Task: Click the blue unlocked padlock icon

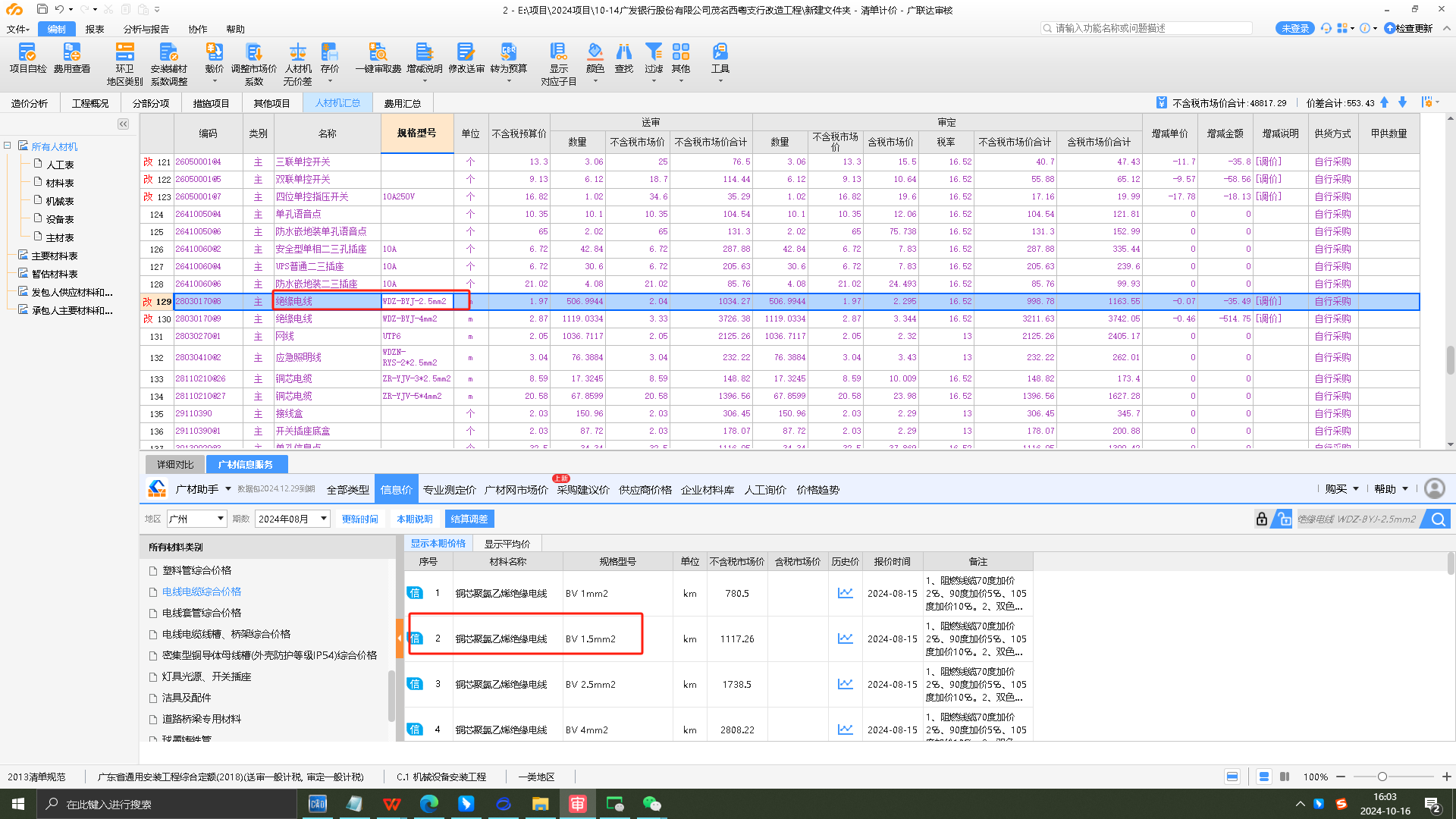Action: [x=1283, y=519]
